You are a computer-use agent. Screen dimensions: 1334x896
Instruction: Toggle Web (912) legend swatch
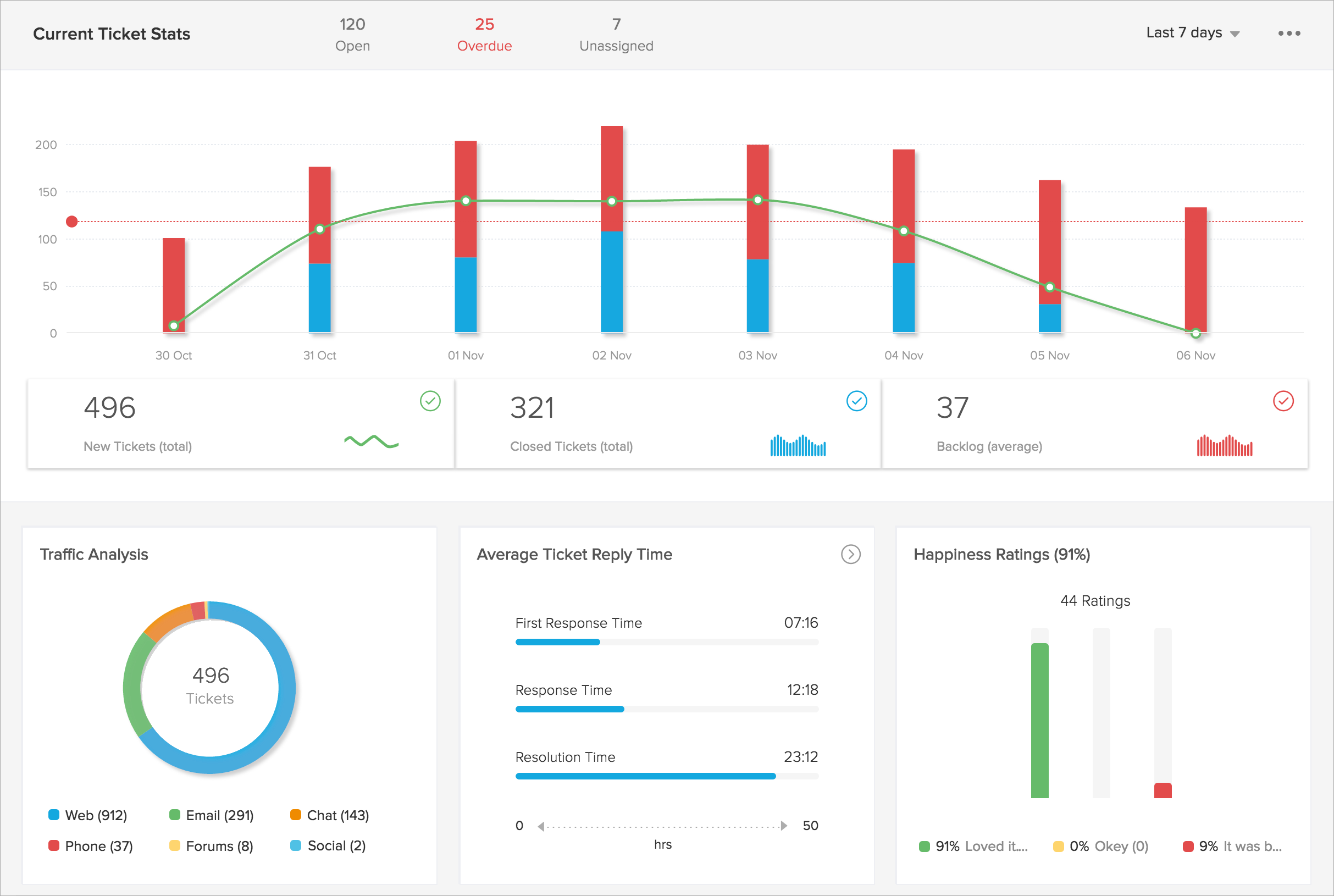[x=54, y=815]
